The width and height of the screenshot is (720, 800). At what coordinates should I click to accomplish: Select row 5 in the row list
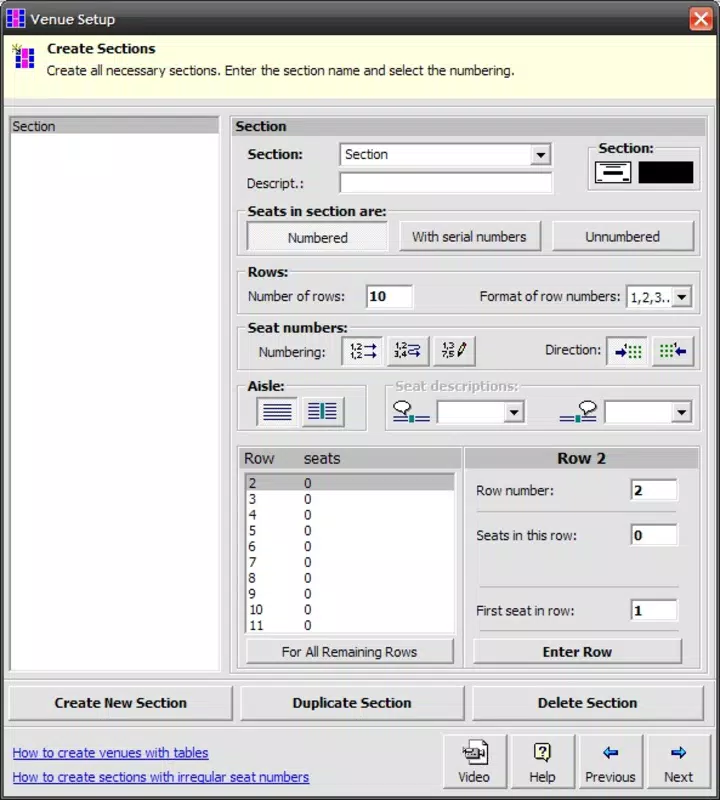[350, 530]
